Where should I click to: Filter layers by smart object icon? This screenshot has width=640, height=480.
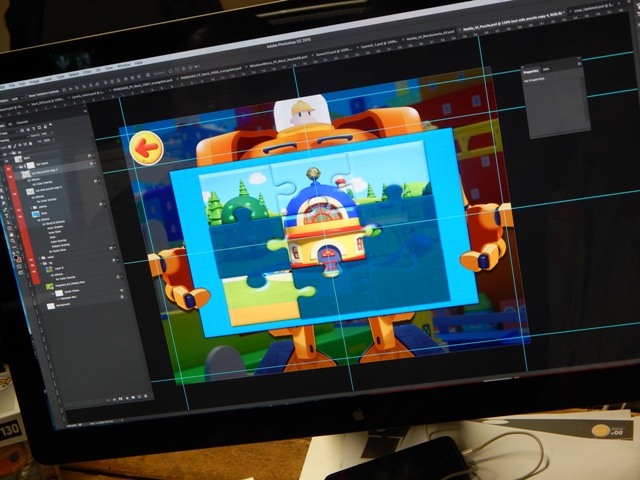click(x=45, y=127)
